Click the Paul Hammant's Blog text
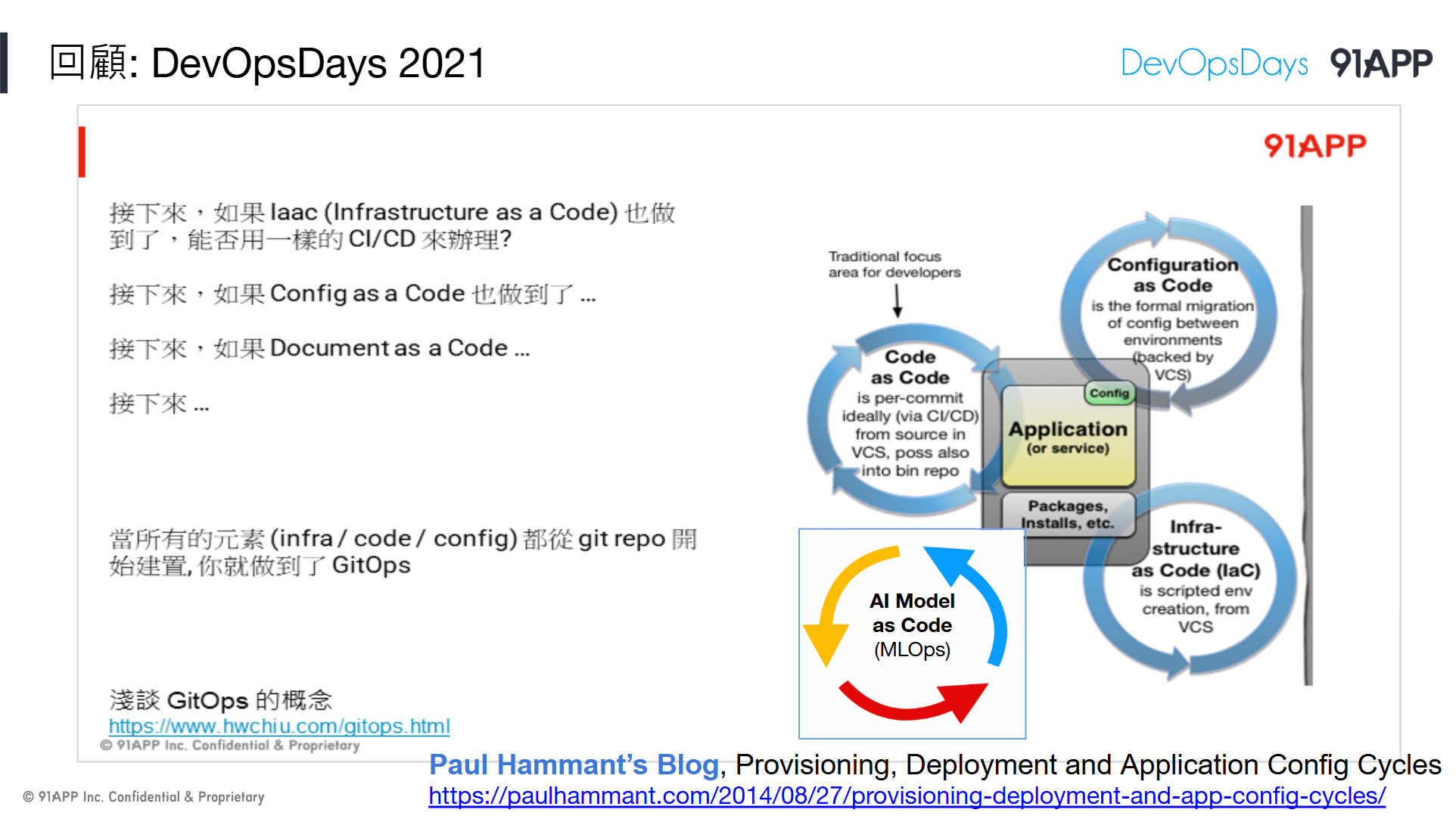 (x=573, y=765)
